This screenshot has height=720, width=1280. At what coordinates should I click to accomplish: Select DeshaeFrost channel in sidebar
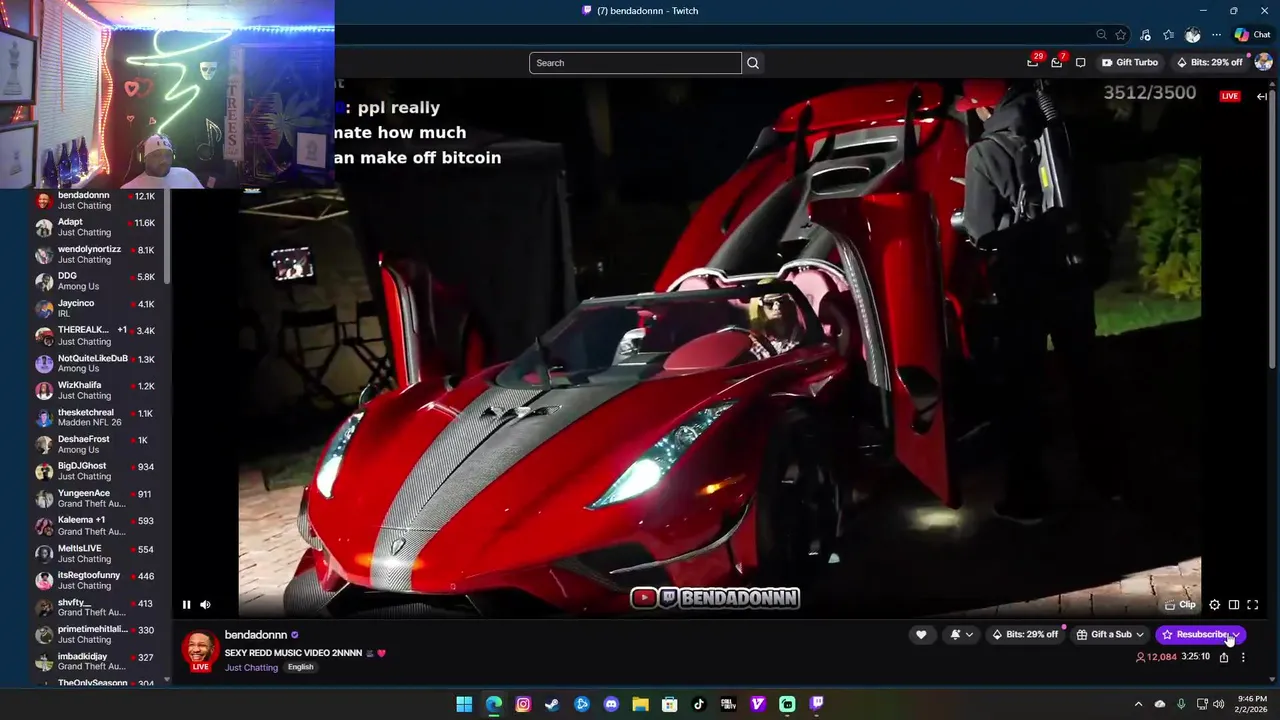pyautogui.click(x=97, y=444)
